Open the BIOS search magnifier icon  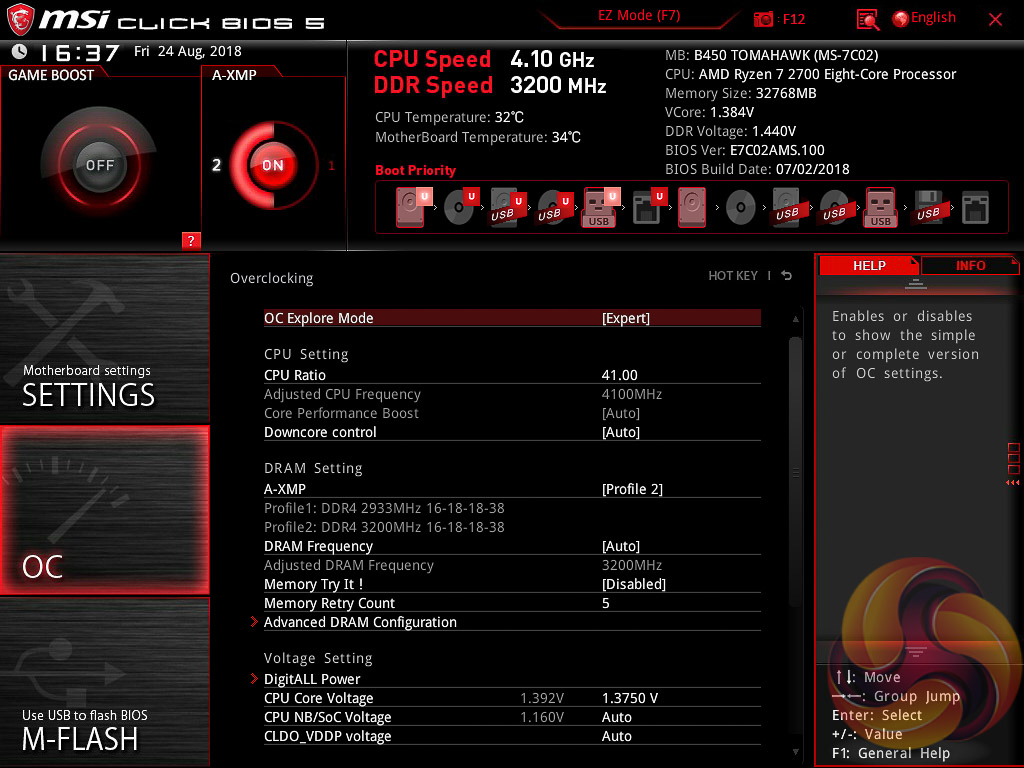tap(867, 20)
